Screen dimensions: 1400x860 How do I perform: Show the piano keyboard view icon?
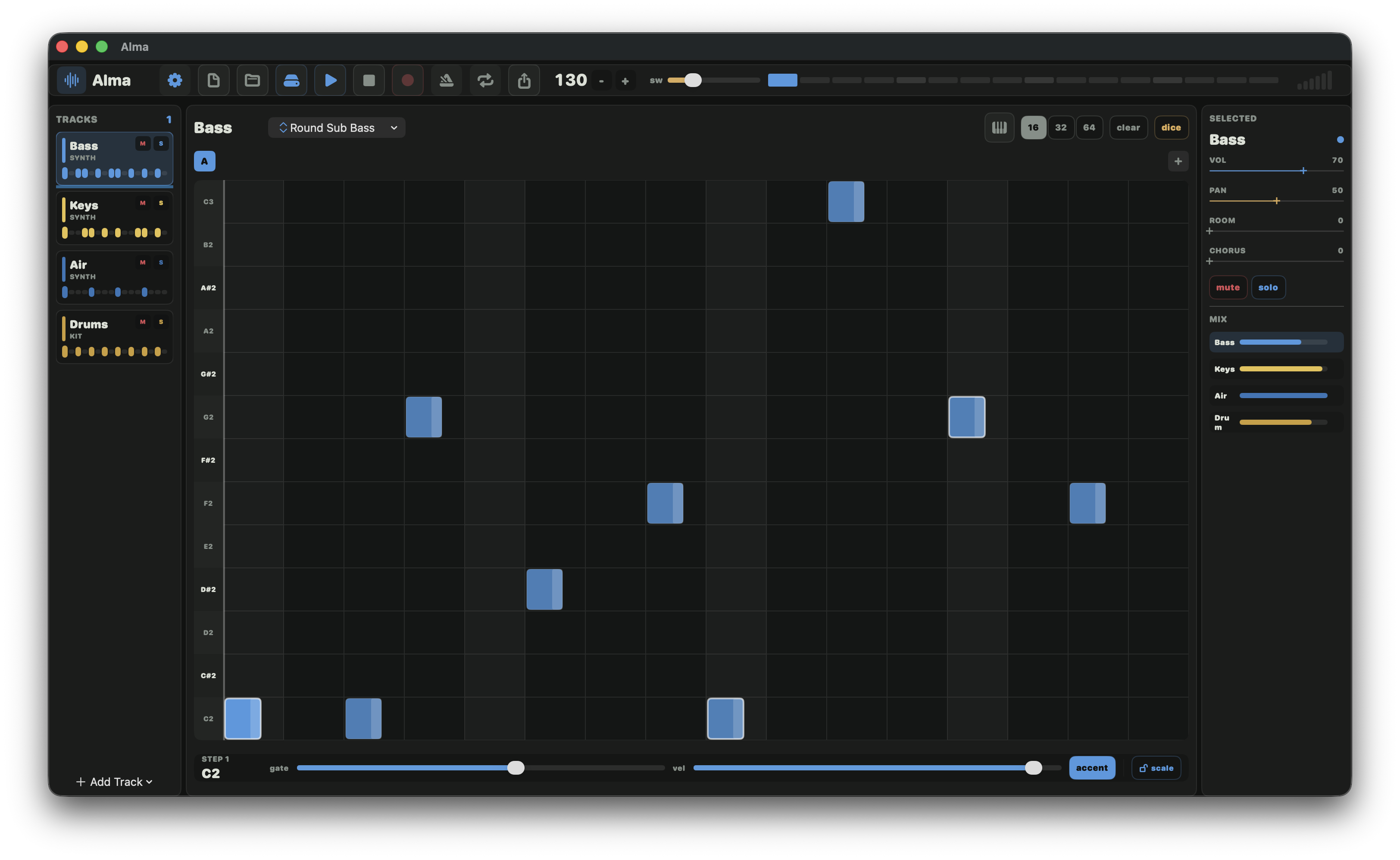[999, 128]
